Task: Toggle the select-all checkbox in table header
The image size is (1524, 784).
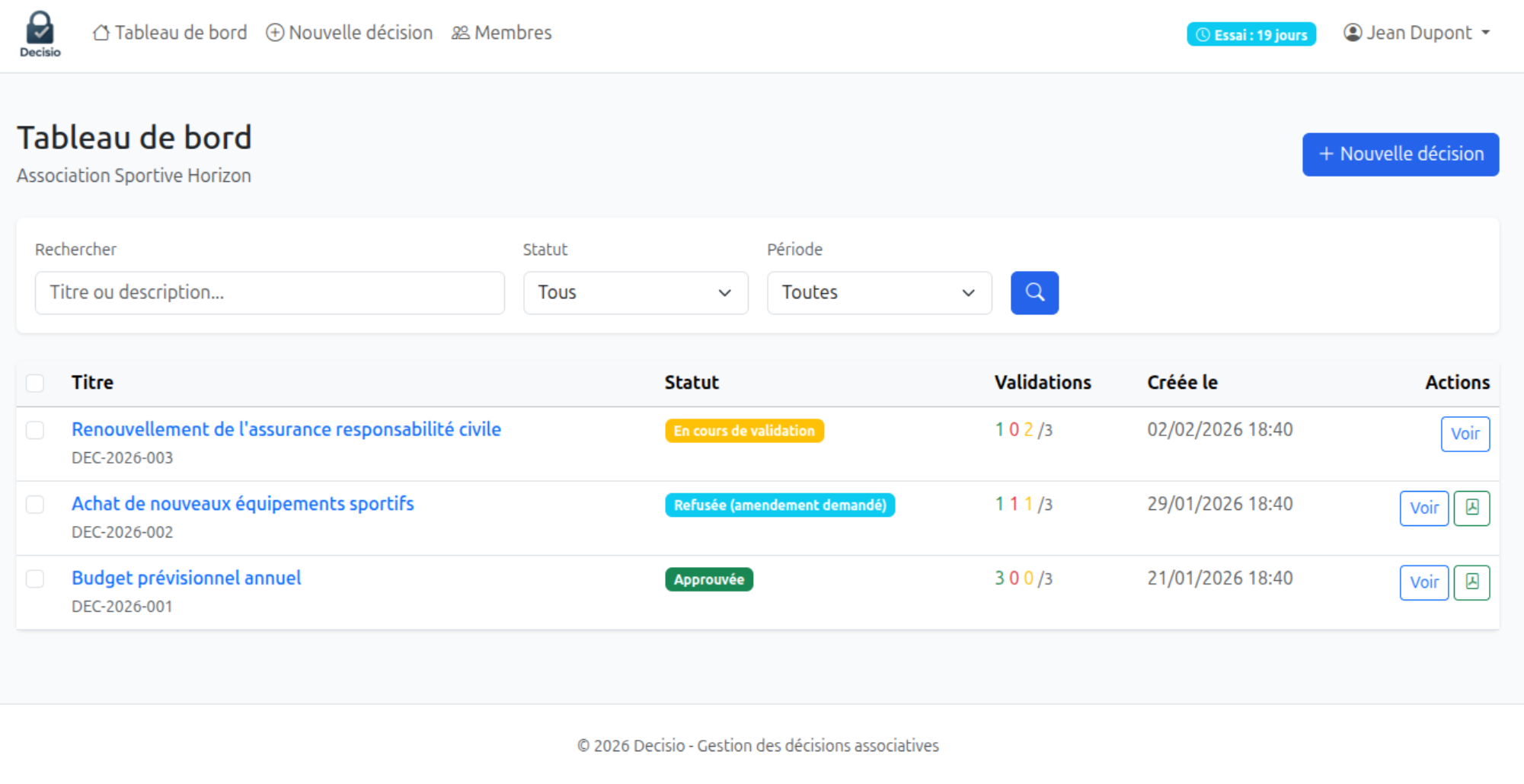Action: [x=35, y=383]
